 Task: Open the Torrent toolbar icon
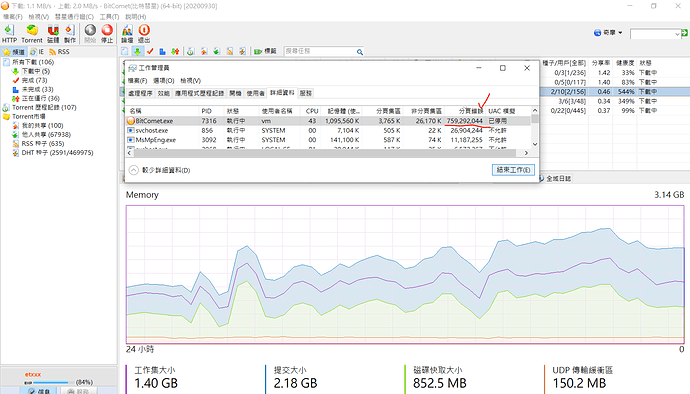click(32, 31)
